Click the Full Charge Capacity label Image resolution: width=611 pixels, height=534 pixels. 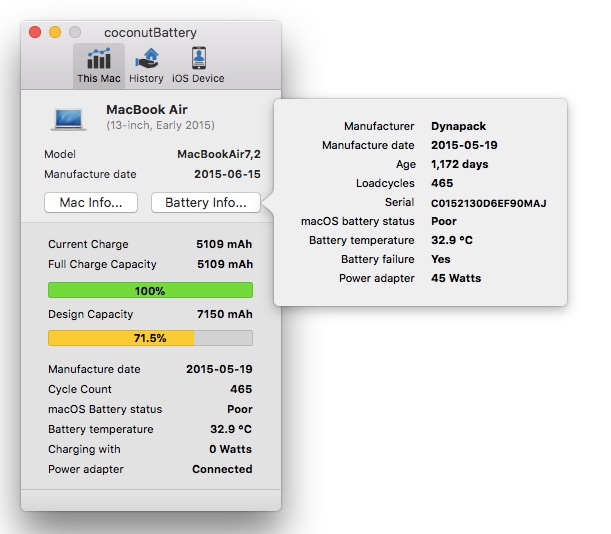(102, 264)
